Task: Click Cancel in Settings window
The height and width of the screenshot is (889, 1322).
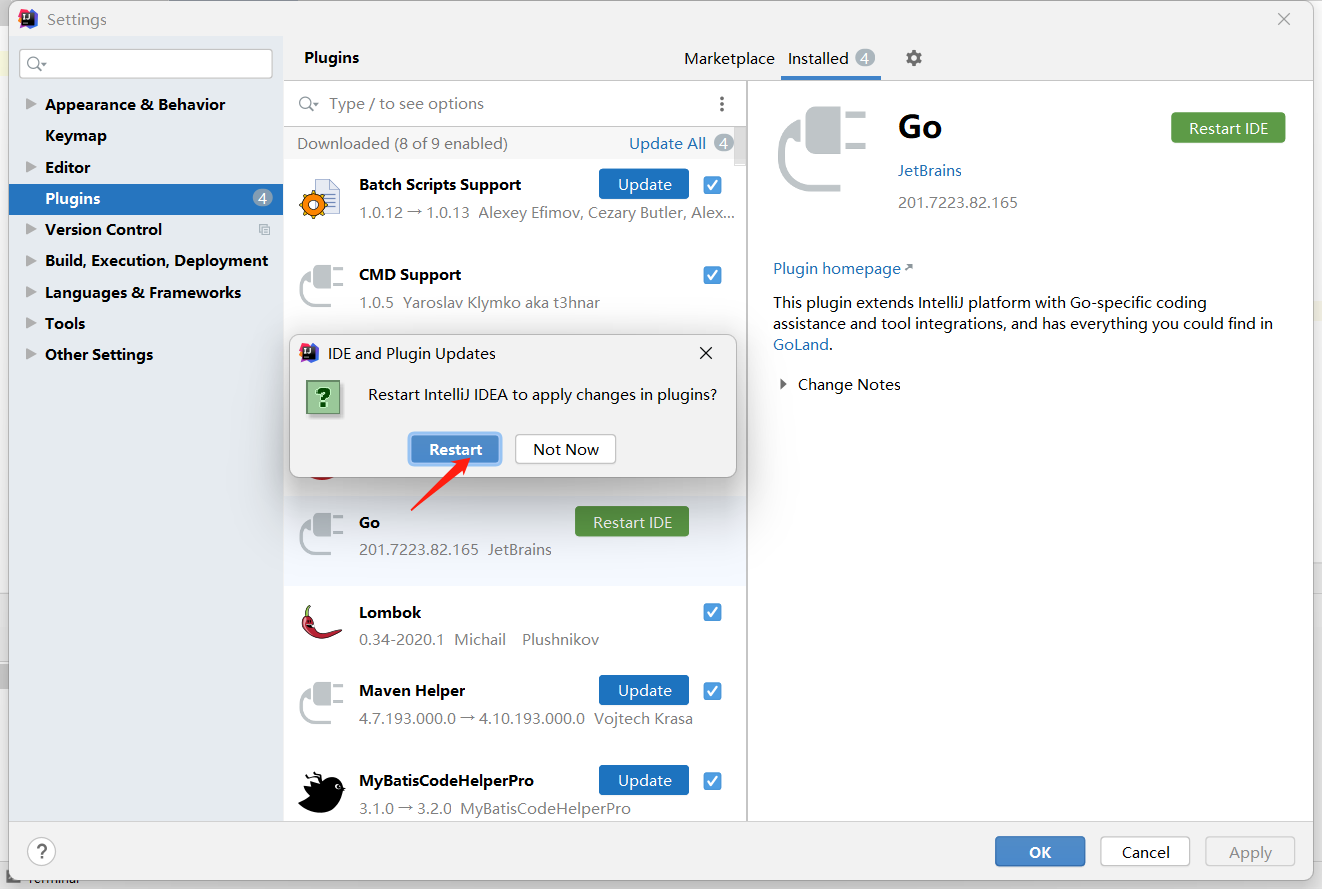Action: coord(1145,852)
